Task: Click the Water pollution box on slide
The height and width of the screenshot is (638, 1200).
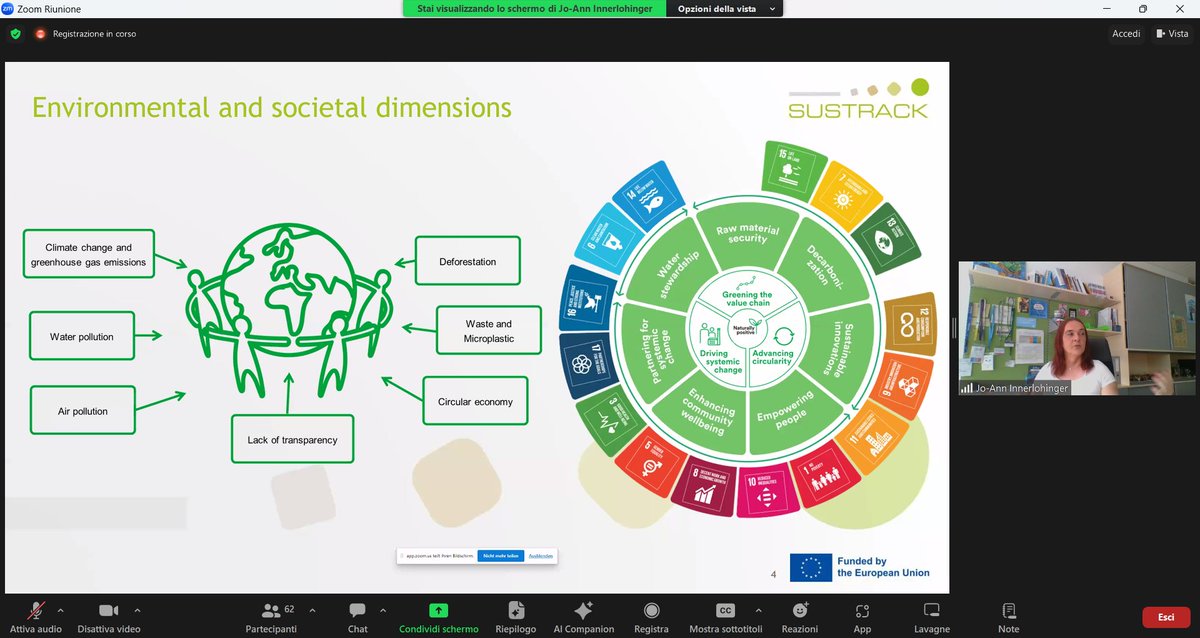Action: click(x=82, y=337)
